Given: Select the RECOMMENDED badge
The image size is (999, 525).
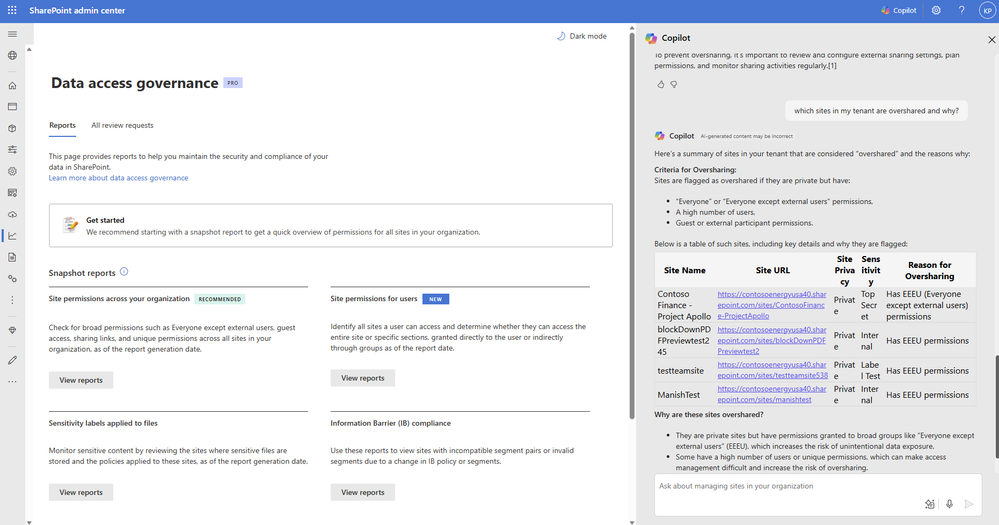Looking at the screenshot, I should pos(220,299).
